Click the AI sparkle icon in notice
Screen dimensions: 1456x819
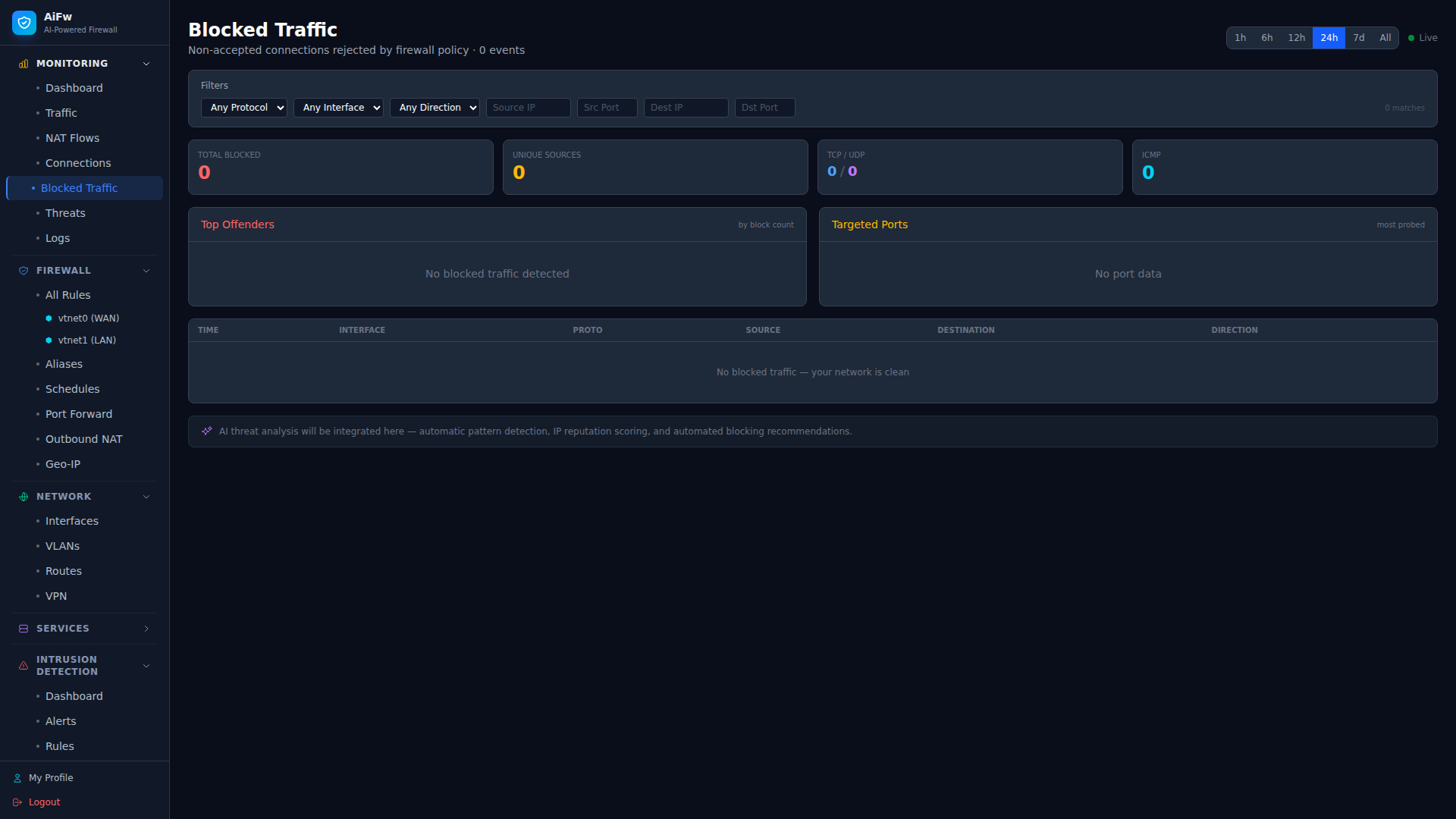coord(207,431)
